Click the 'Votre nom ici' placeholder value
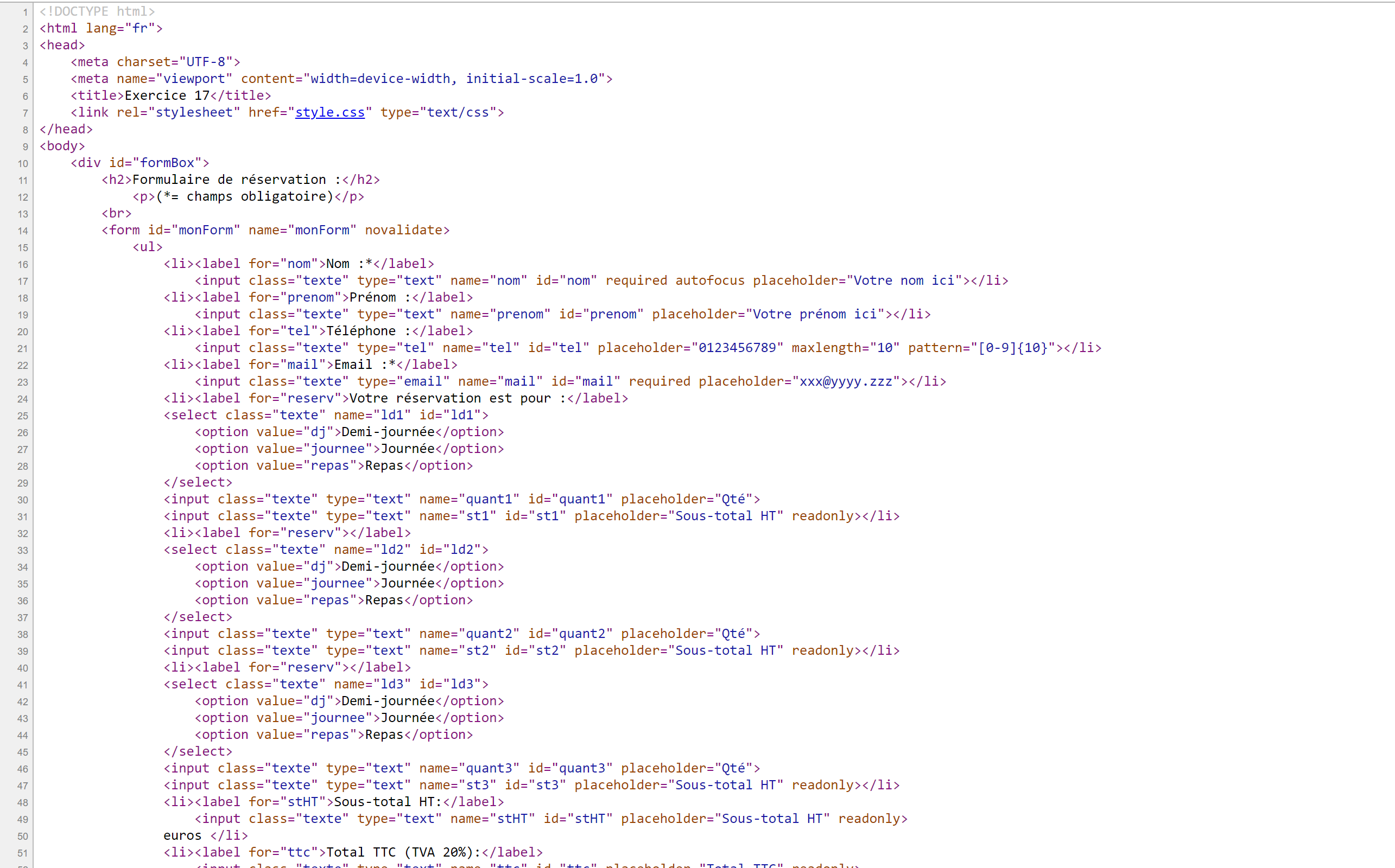1395x868 pixels. click(x=903, y=280)
